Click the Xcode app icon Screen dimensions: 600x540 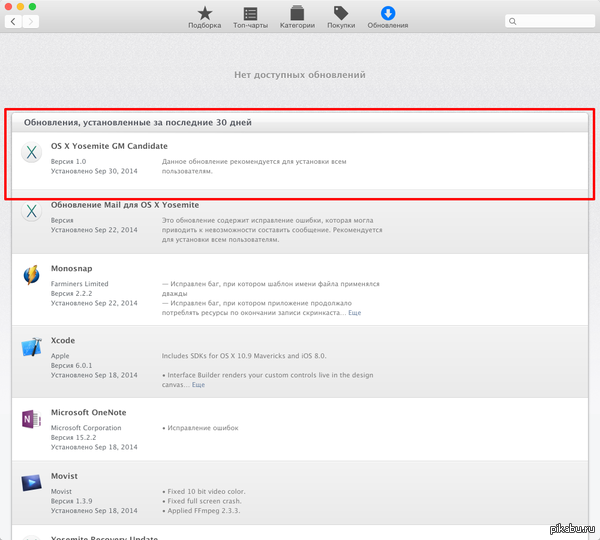(x=31, y=347)
